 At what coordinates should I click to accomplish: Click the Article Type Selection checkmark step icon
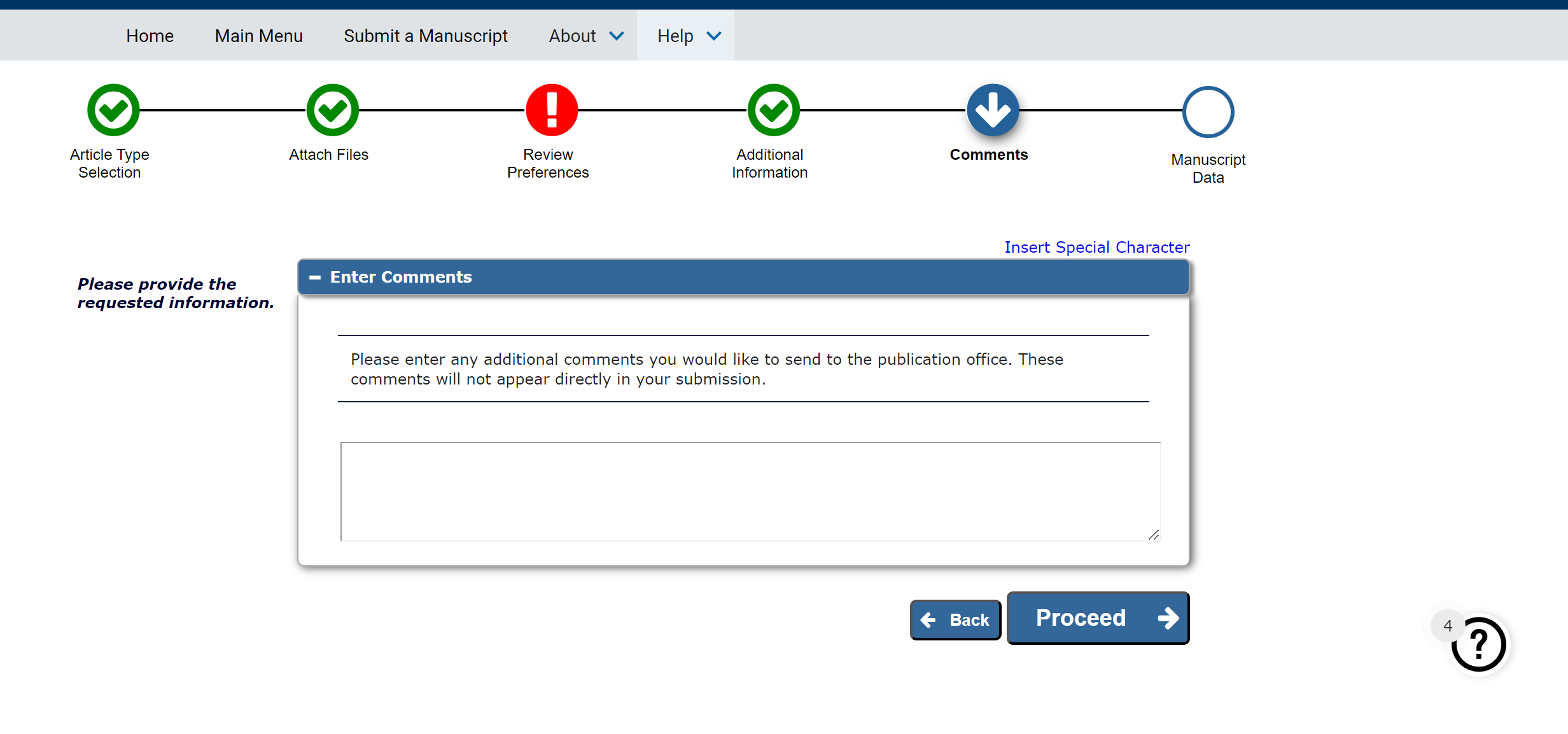click(x=113, y=110)
